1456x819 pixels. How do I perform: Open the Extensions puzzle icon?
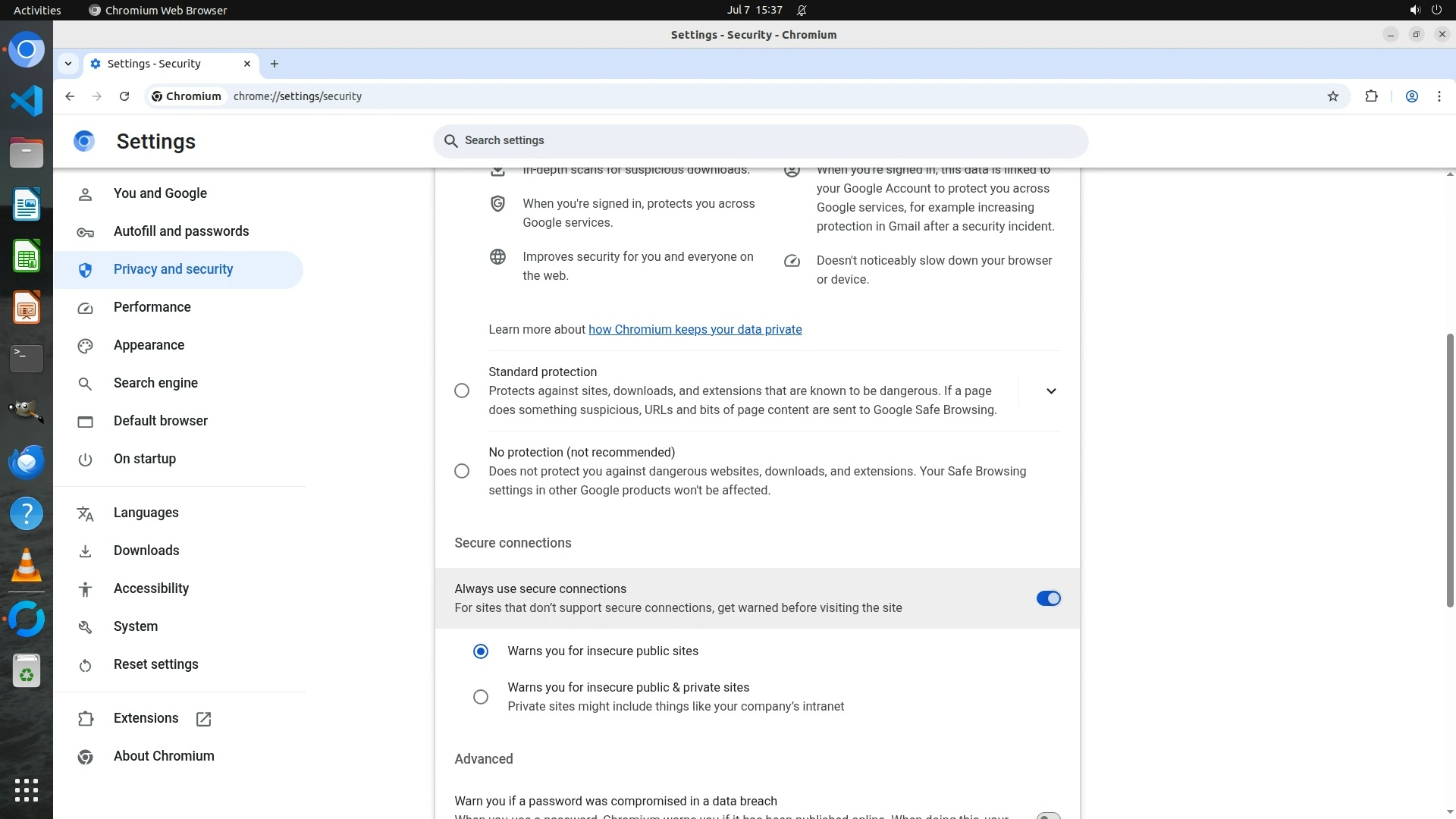1371,96
